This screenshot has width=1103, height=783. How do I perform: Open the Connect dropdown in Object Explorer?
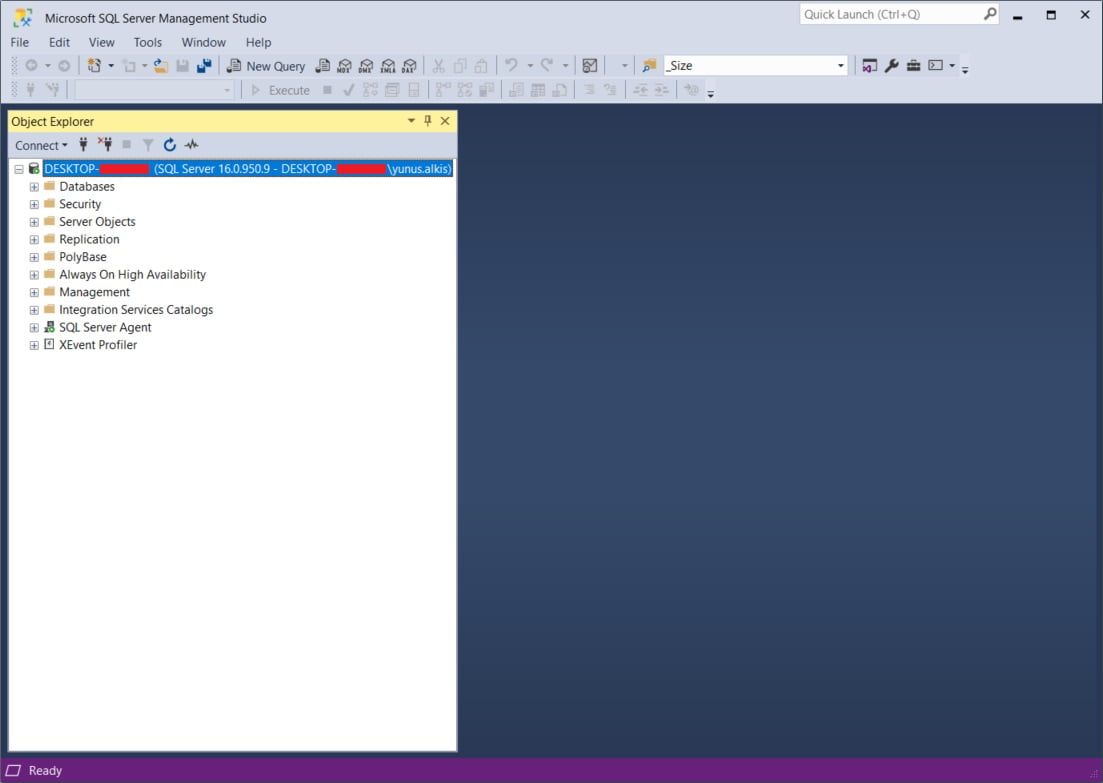(40, 145)
